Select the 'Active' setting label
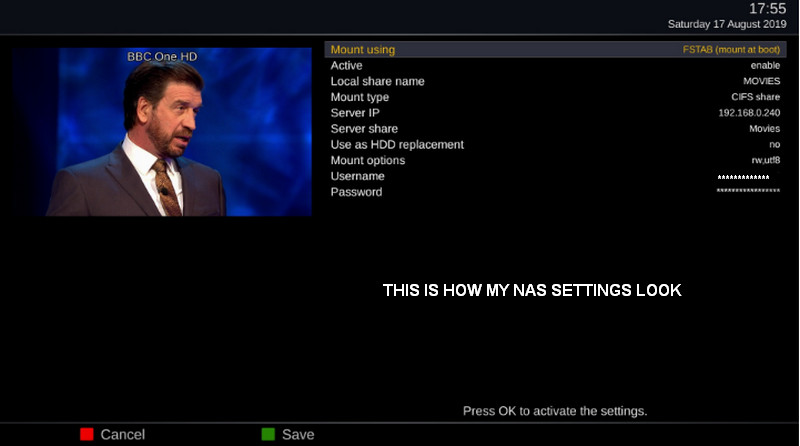The image size is (800, 446). point(346,65)
